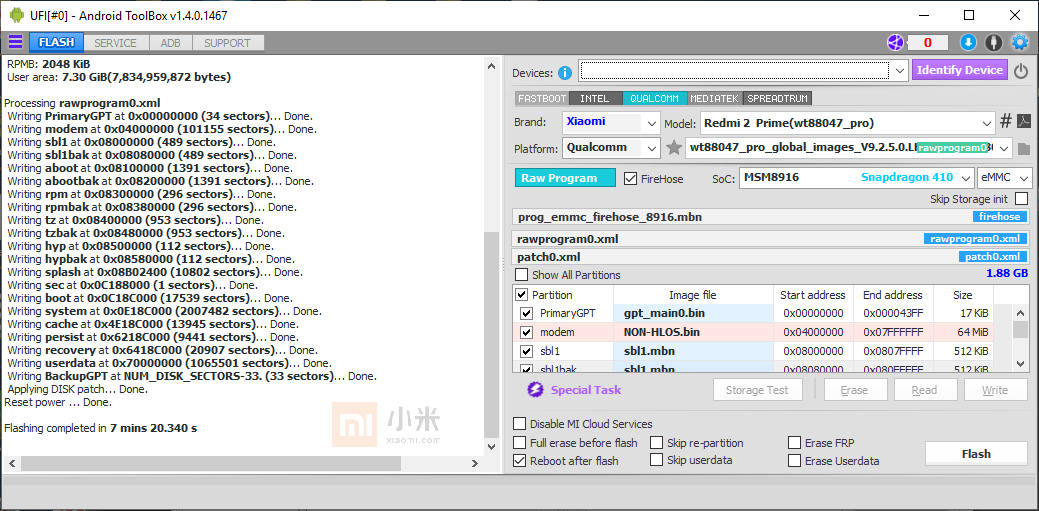Switch to the FLASH tab
This screenshot has height=511, width=1039.
[x=56, y=42]
